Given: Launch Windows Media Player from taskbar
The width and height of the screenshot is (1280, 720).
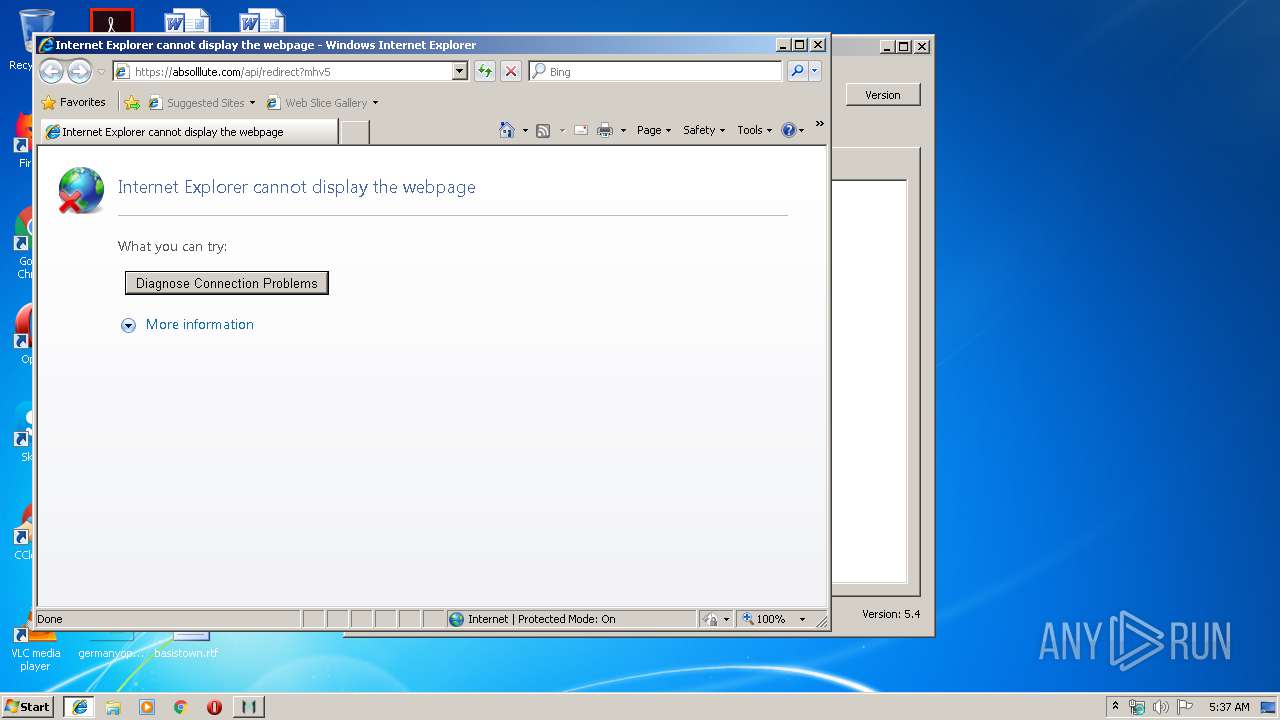Looking at the screenshot, I should (147, 707).
